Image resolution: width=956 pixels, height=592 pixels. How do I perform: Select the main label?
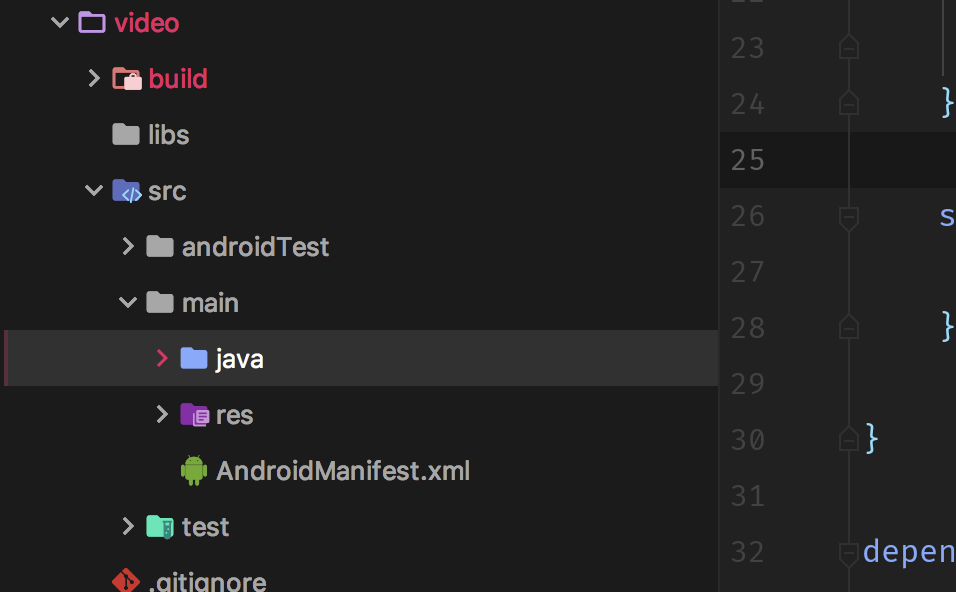(210, 303)
